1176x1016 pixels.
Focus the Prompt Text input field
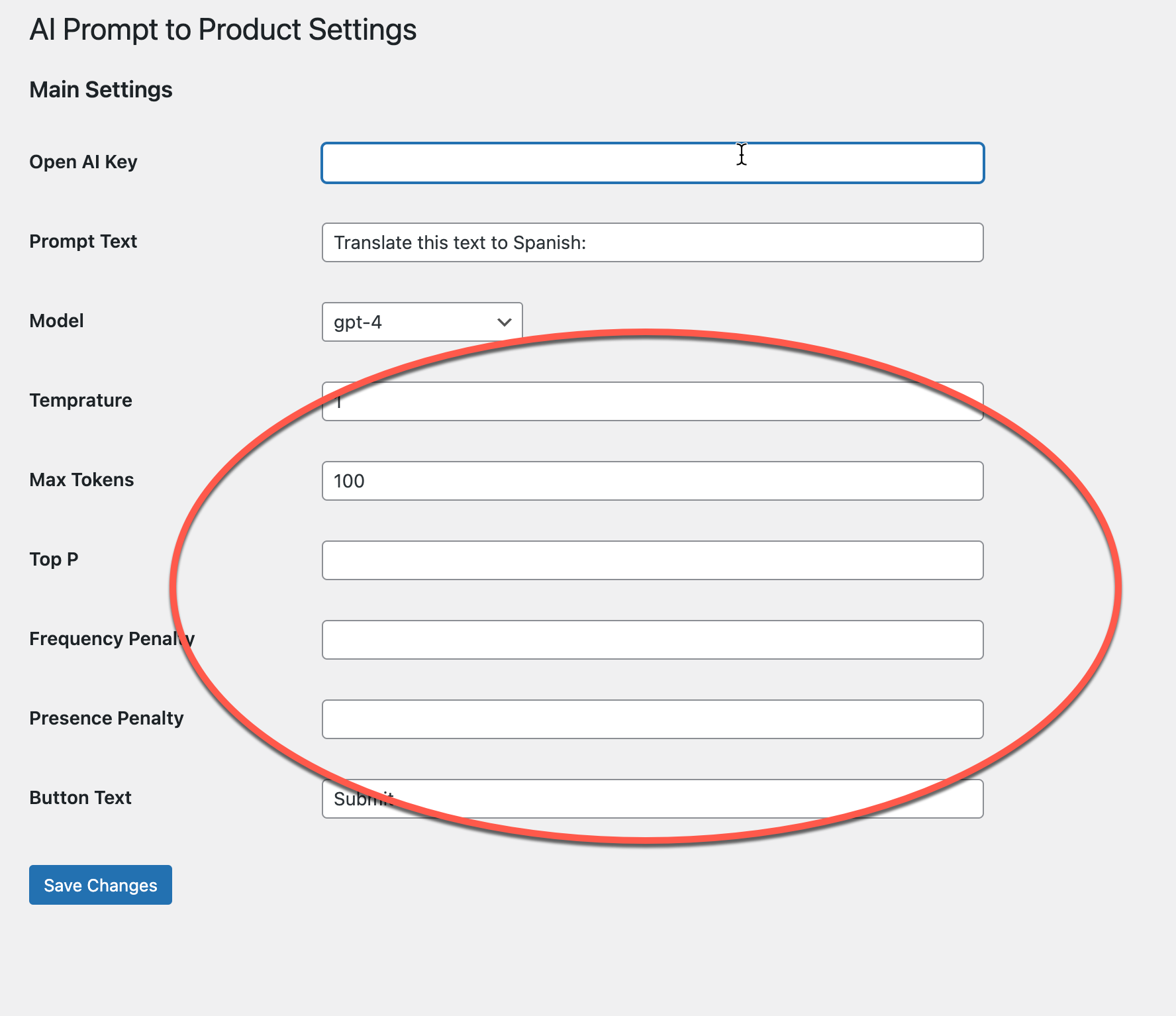[652, 242]
